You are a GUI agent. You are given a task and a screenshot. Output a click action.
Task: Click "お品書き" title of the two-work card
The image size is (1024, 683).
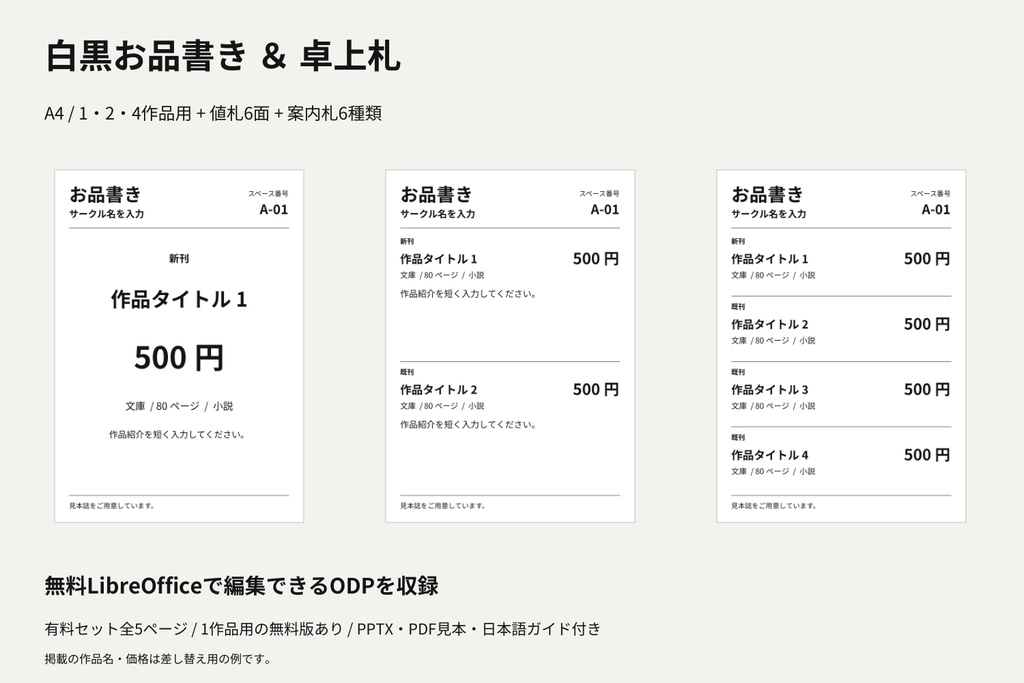point(436,194)
